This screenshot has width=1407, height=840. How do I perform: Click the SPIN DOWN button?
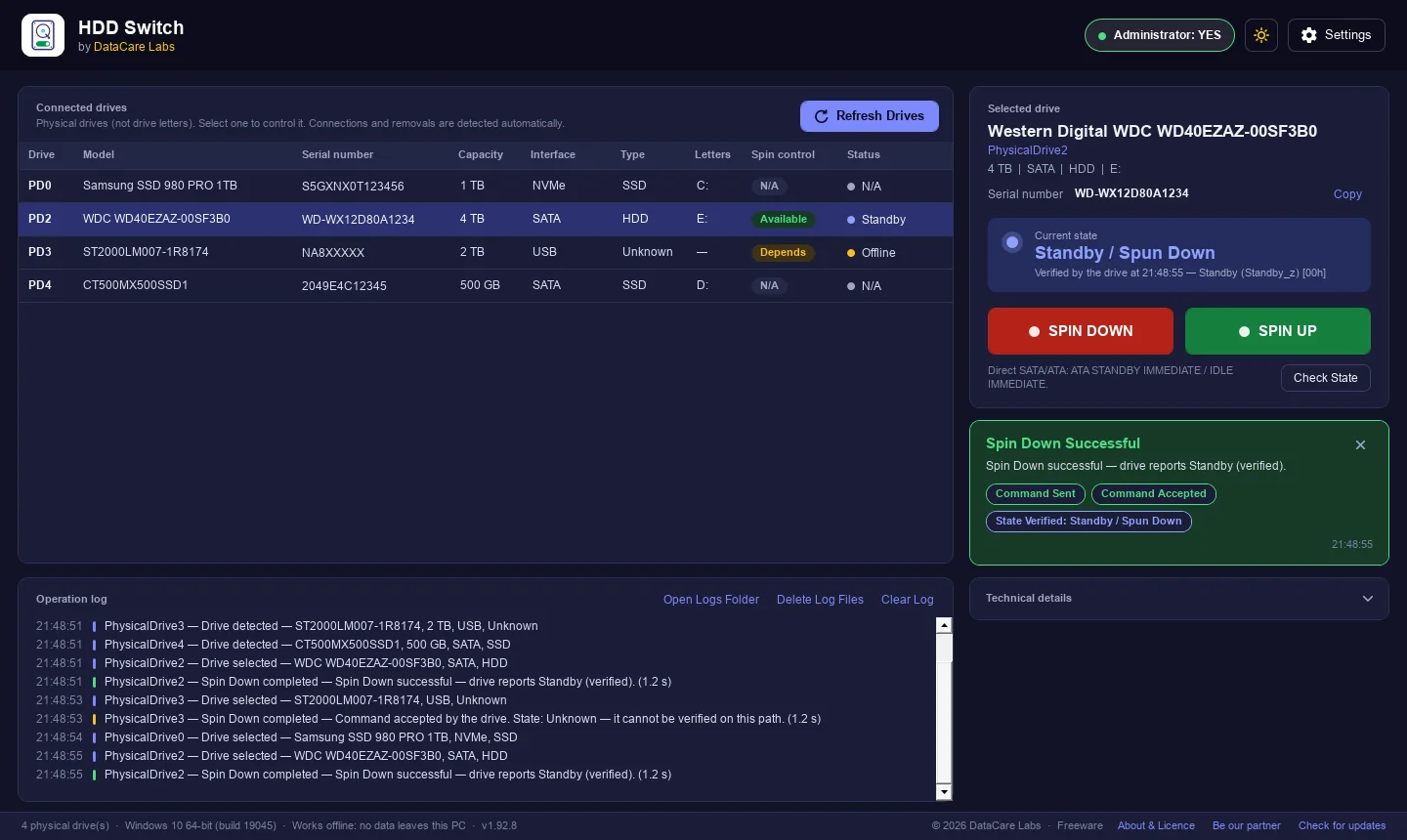pyautogui.click(x=1081, y=331)
